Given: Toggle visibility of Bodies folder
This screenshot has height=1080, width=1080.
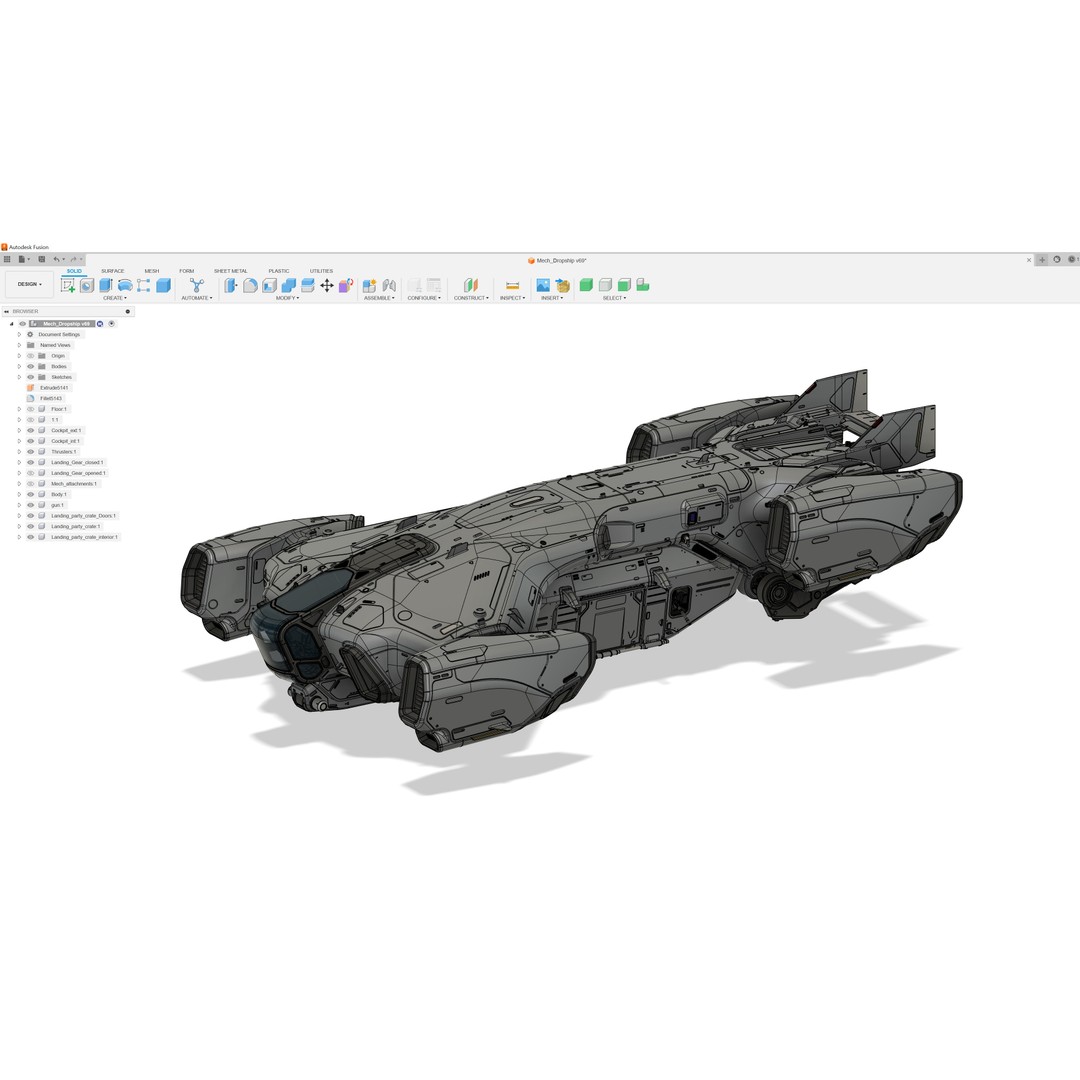Looking at the screenshot, I should [30, 366].
